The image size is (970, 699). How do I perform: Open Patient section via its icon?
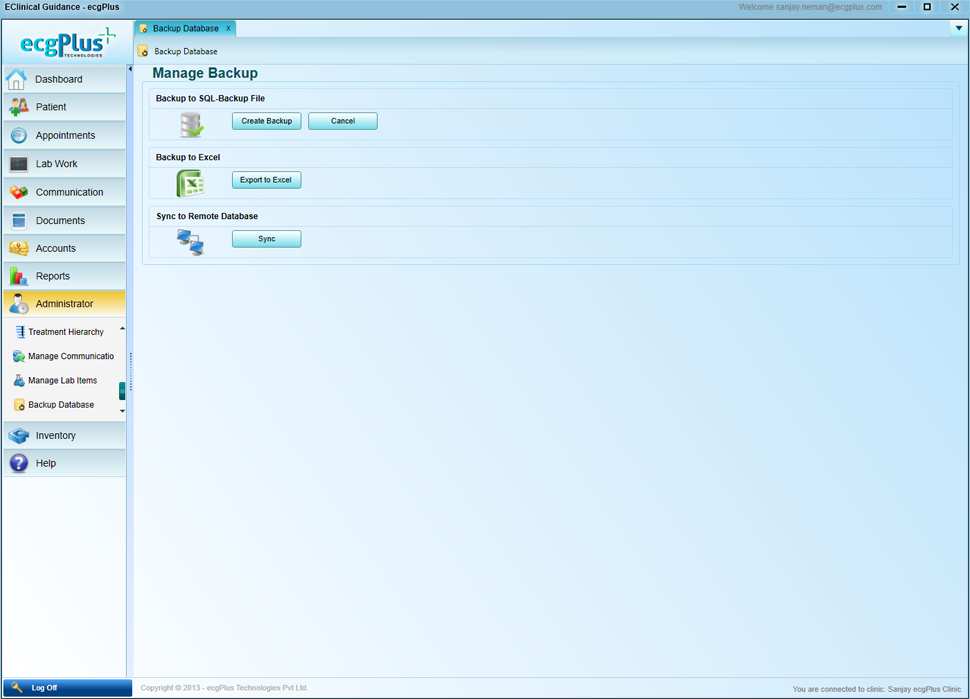tap(18, 107)
